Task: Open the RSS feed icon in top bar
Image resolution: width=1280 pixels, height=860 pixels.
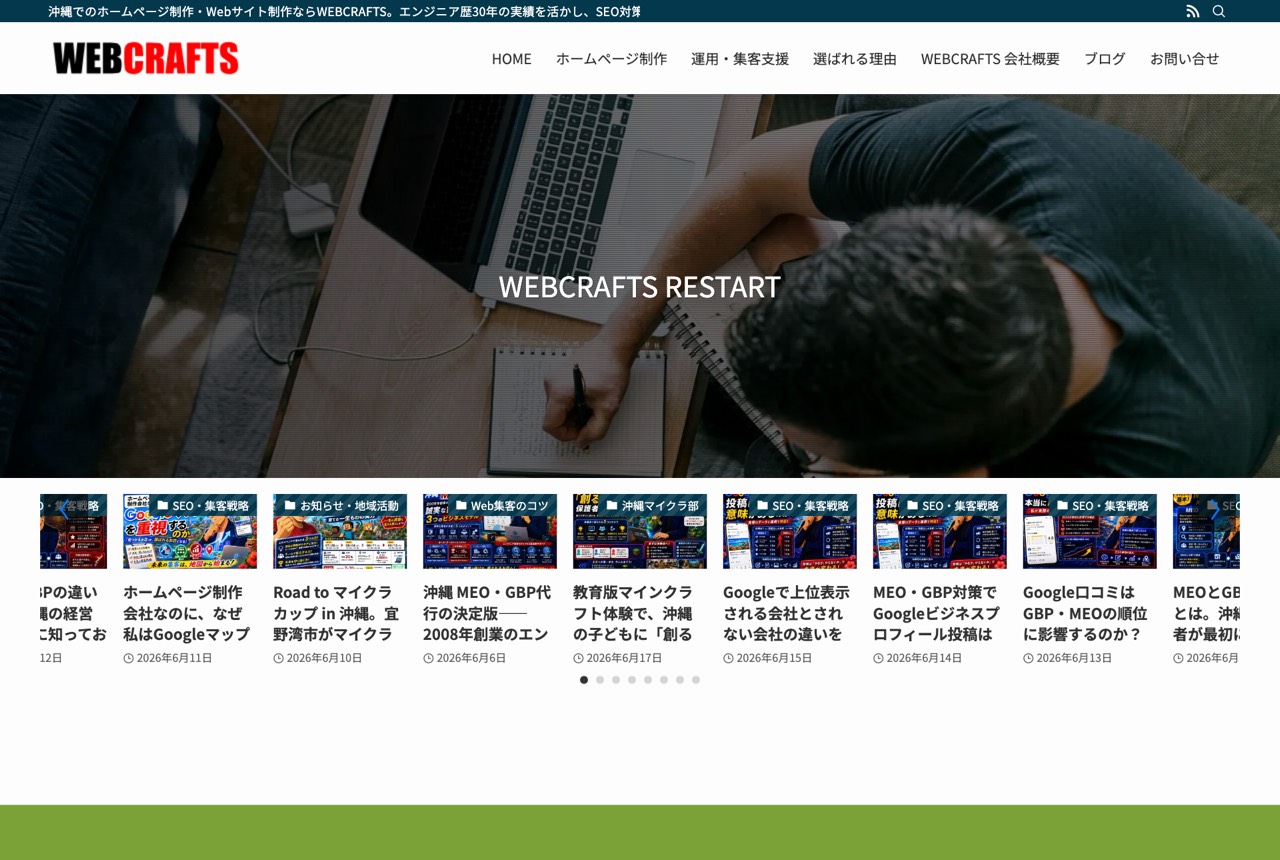Action: [1192, 11]
